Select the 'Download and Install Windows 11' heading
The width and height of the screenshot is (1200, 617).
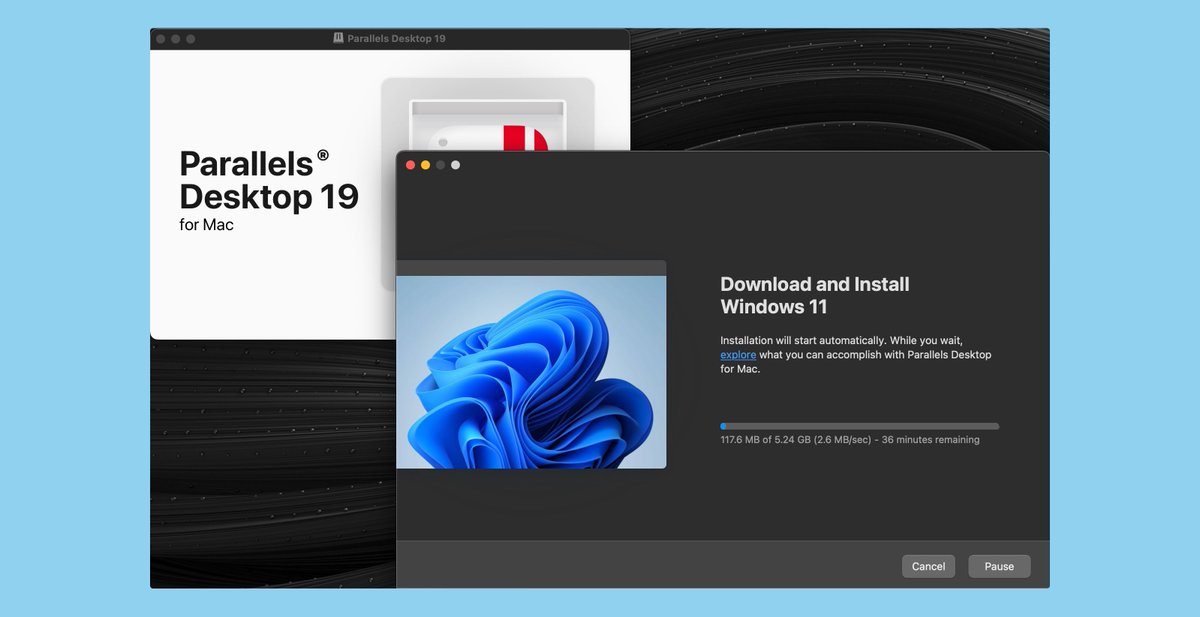814,295
